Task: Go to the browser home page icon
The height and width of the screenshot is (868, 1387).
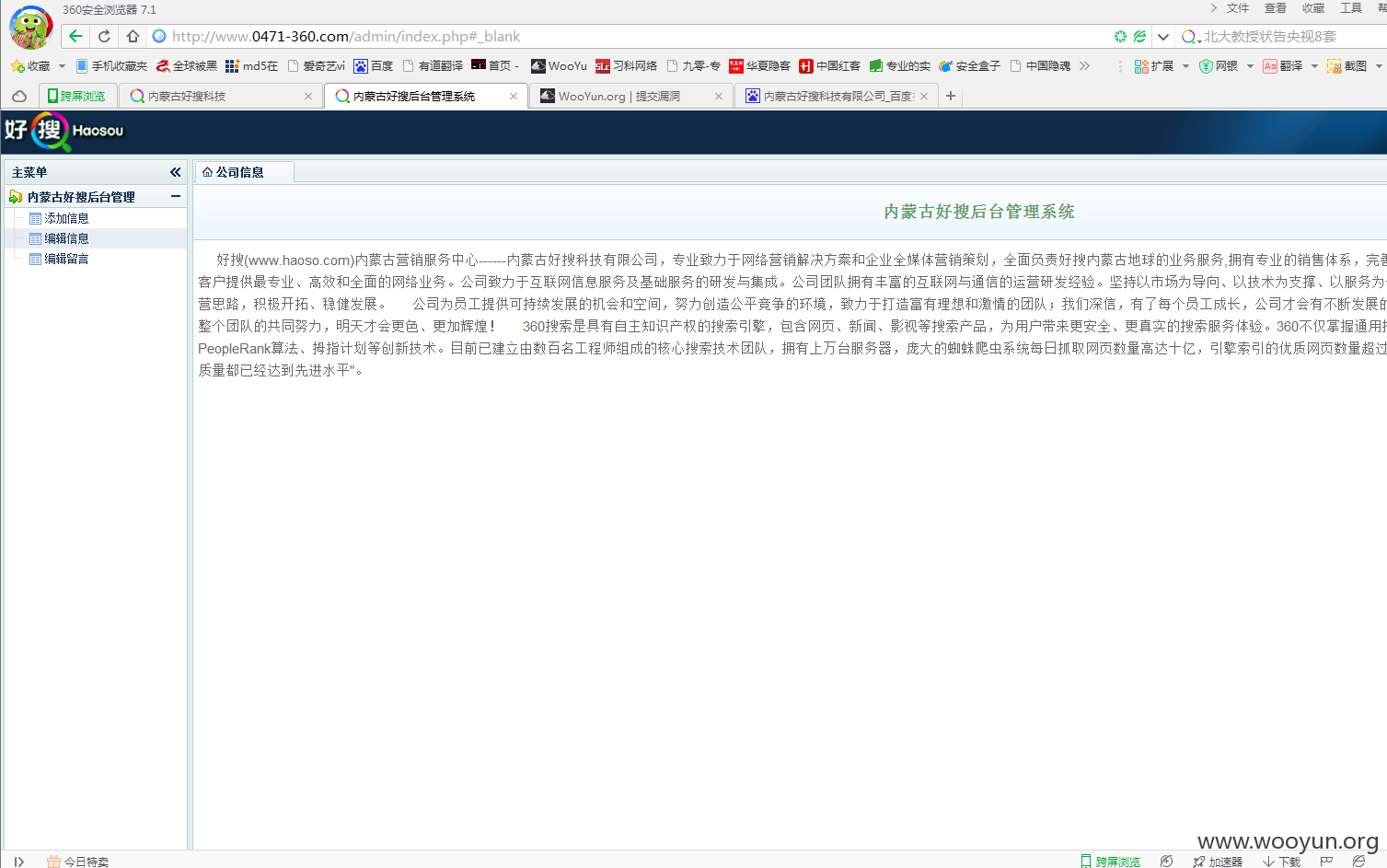Action: pos(133,36)
